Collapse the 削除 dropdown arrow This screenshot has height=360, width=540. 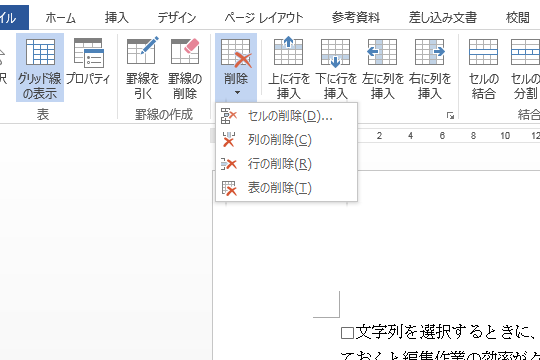[x=237, y=92]
